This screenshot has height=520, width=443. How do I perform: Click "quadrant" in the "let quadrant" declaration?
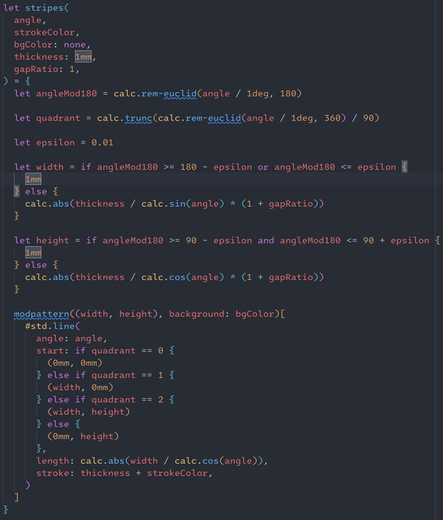[58, 118]
